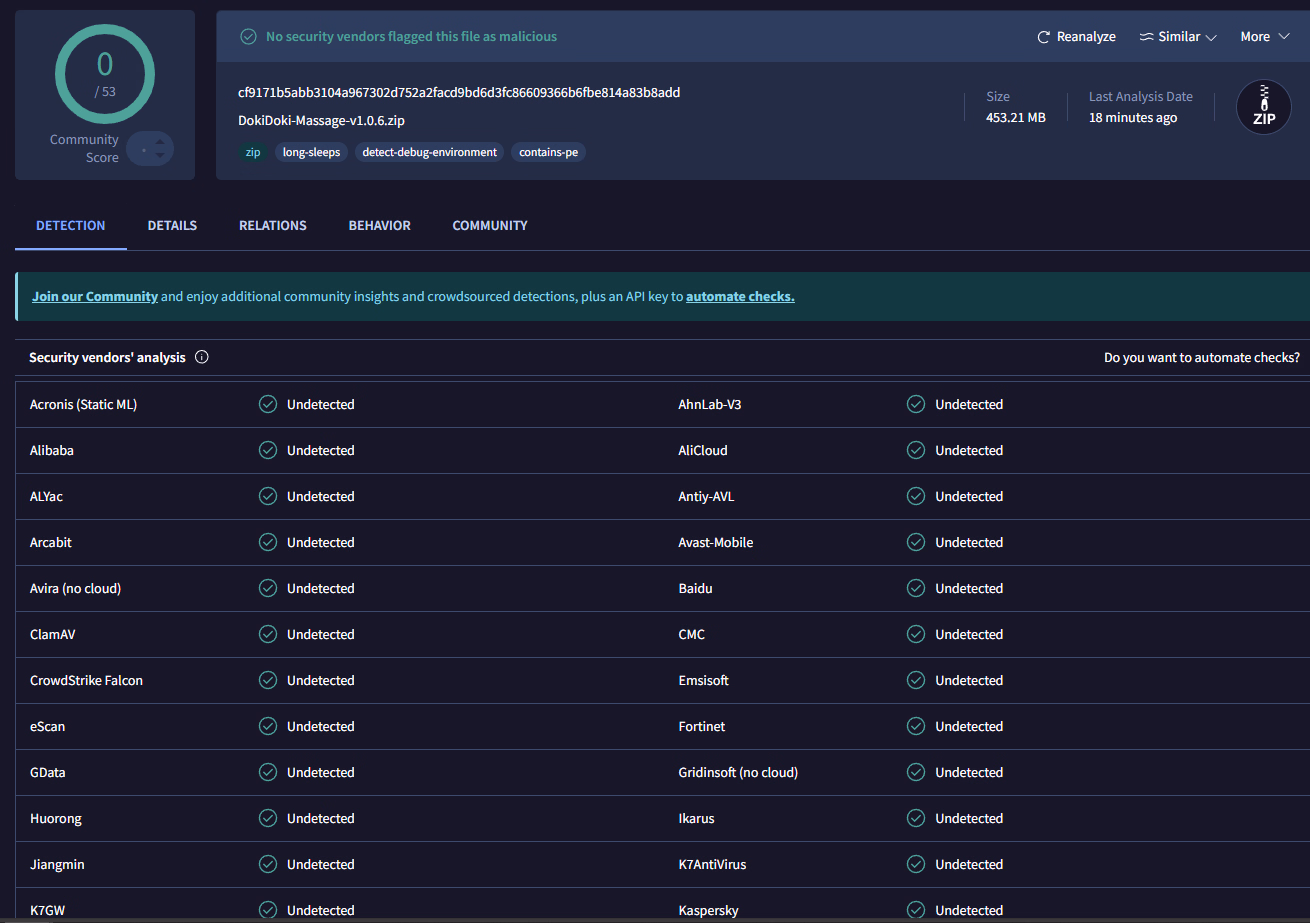Open the Relations tab
The image size is (1310, 923).
click(273, 226)
